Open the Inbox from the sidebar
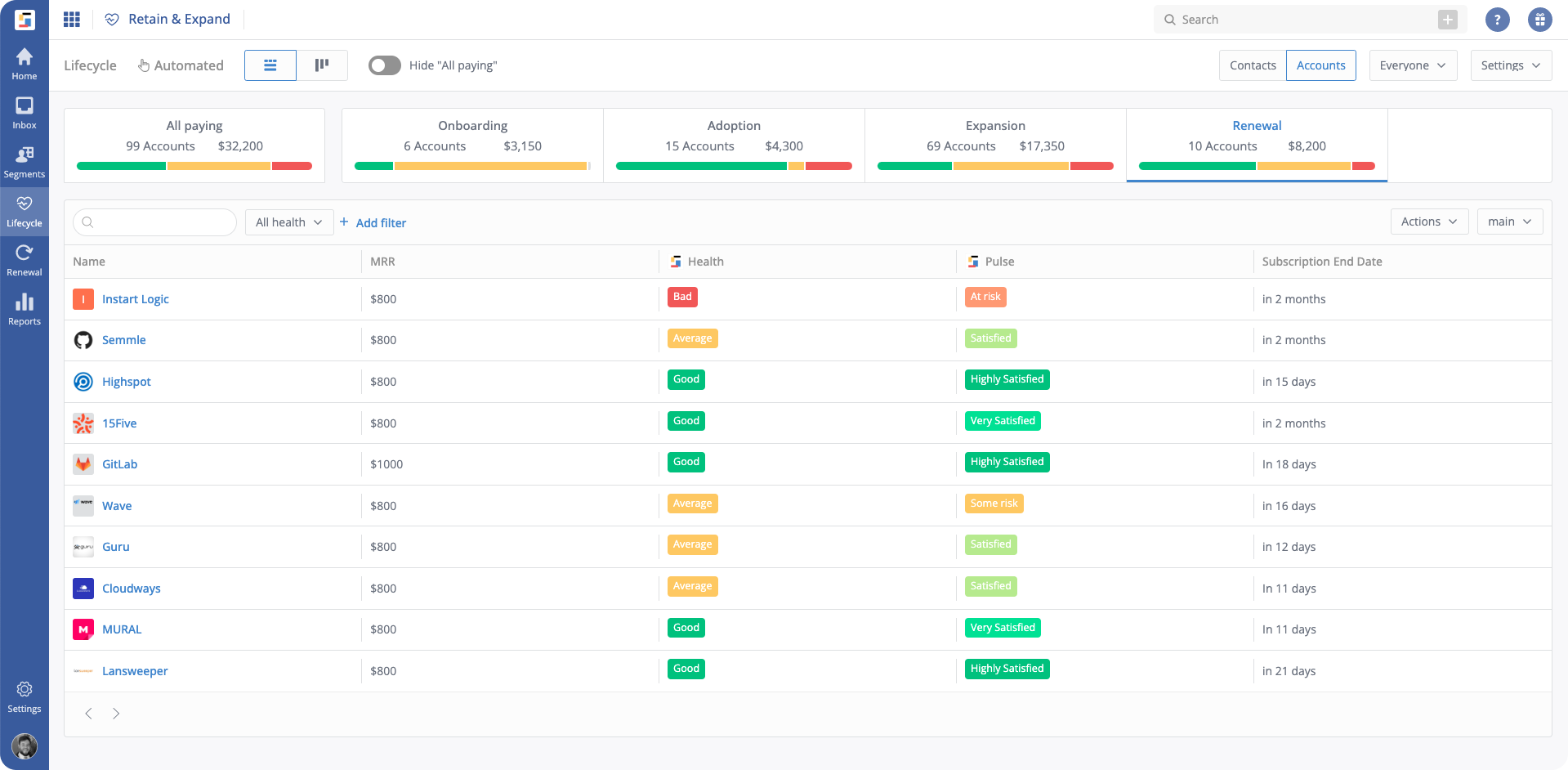Viewport: 1568px width, 770px height. pyautogui.click(x=25, y=113)
